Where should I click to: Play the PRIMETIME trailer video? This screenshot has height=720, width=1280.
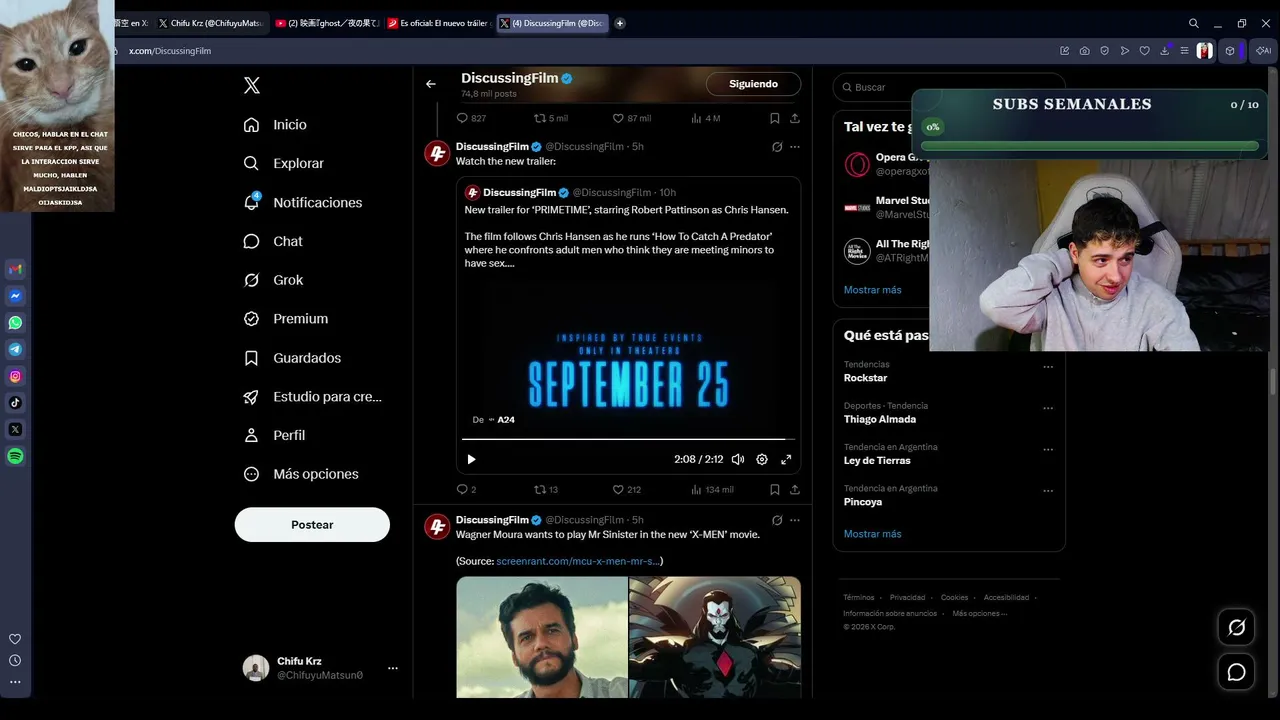pyautogui.click(x=472, y=459)
